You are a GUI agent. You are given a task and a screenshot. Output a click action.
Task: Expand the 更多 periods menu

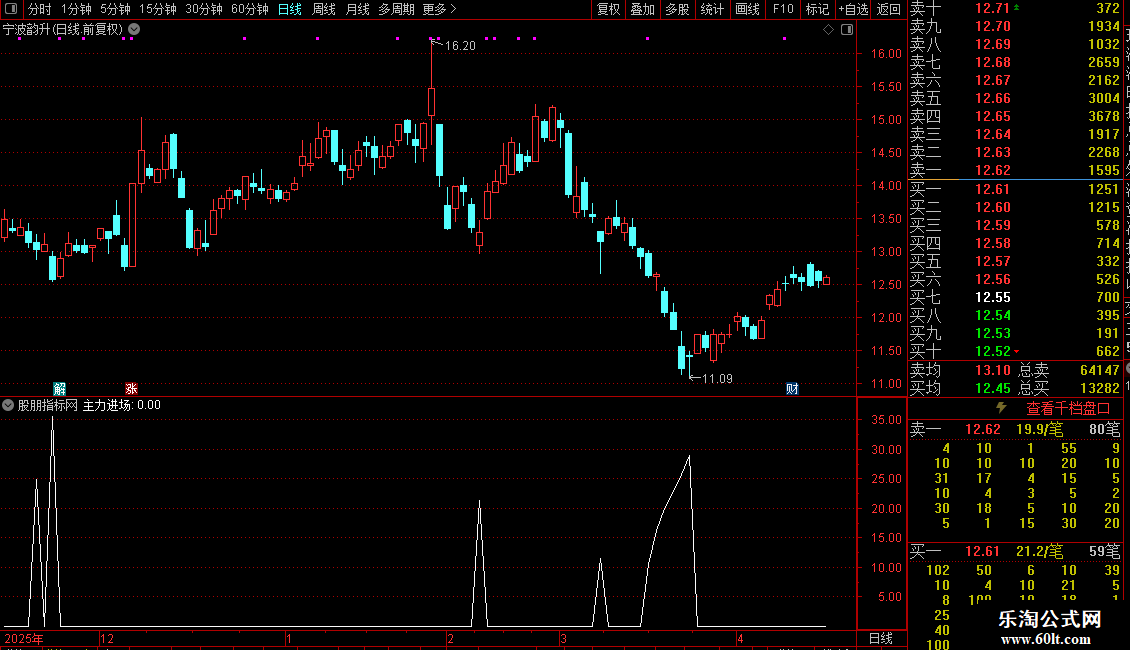tap(439, 9)
